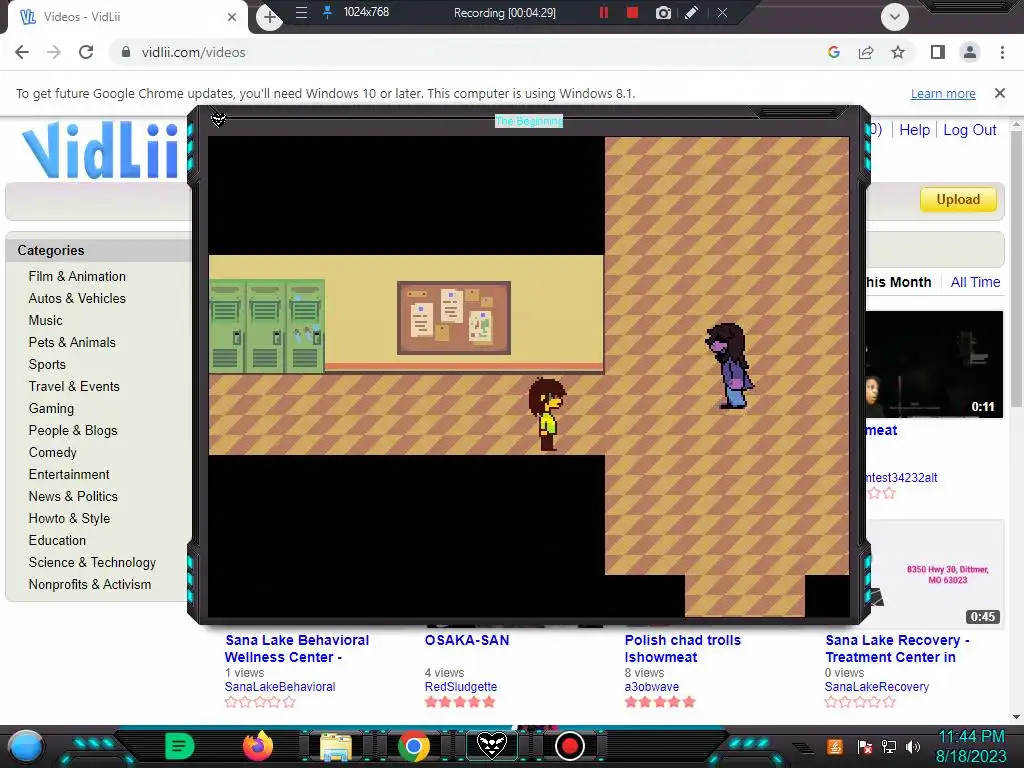The image size is (1024, 768).
Task: Close the Videos - VidLii tab
Action: 232,17
